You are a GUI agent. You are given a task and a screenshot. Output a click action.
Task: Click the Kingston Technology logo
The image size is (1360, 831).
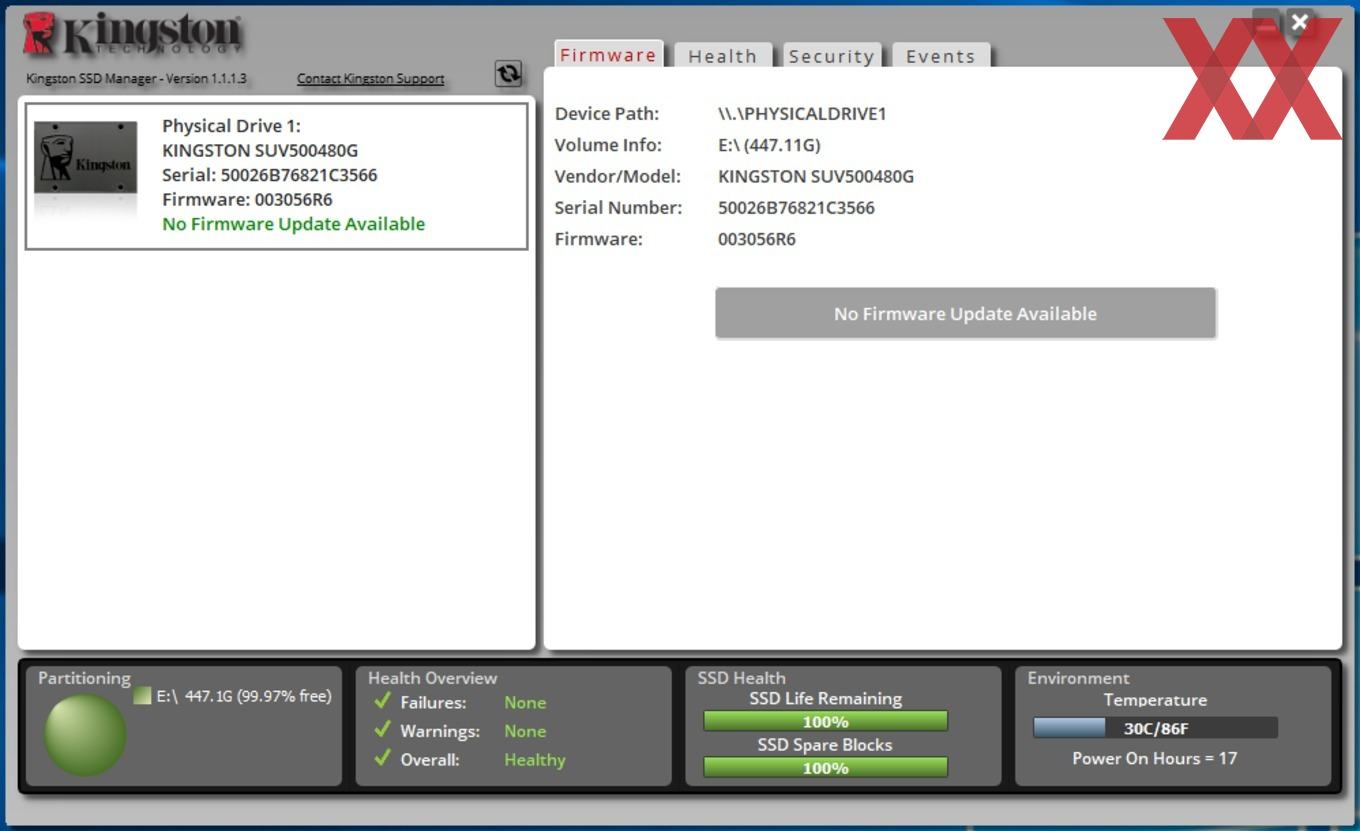click(132, 34)
